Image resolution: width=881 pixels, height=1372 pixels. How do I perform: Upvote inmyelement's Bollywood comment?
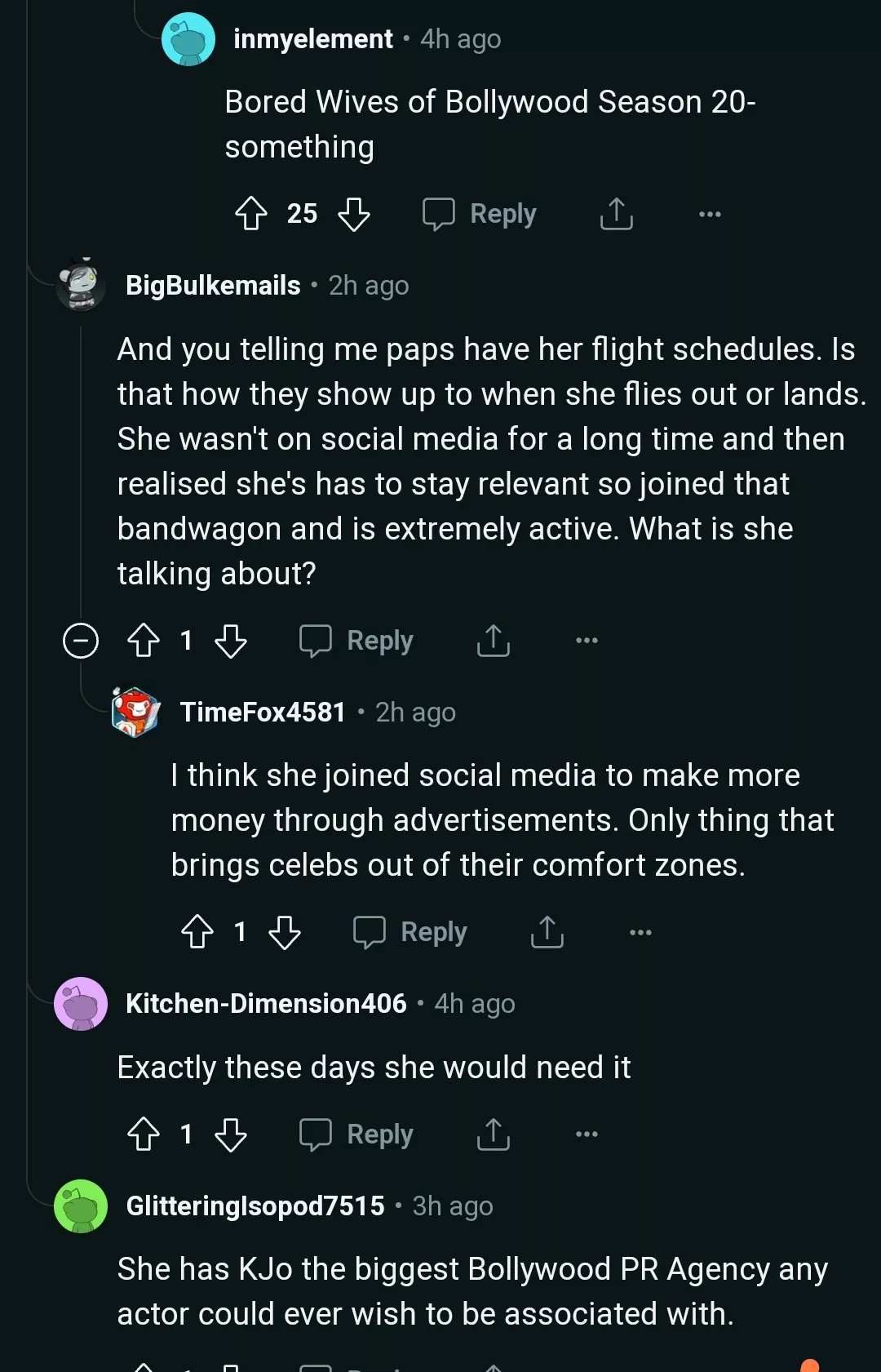pos(252,214)
